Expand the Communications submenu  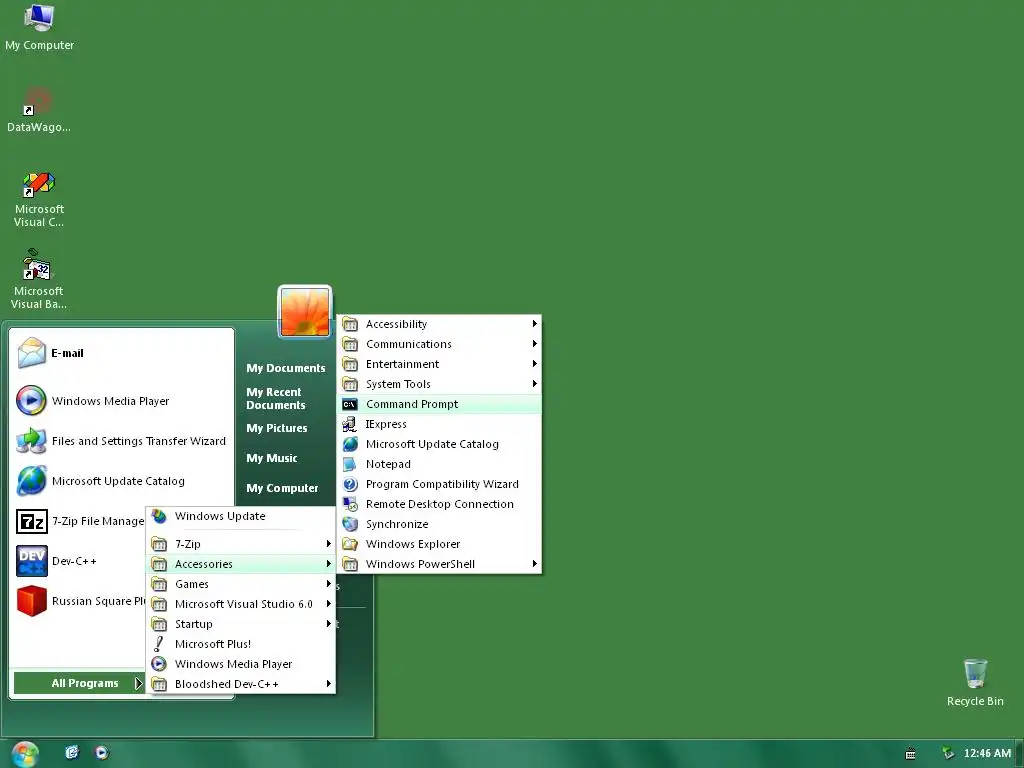(440, 344)
